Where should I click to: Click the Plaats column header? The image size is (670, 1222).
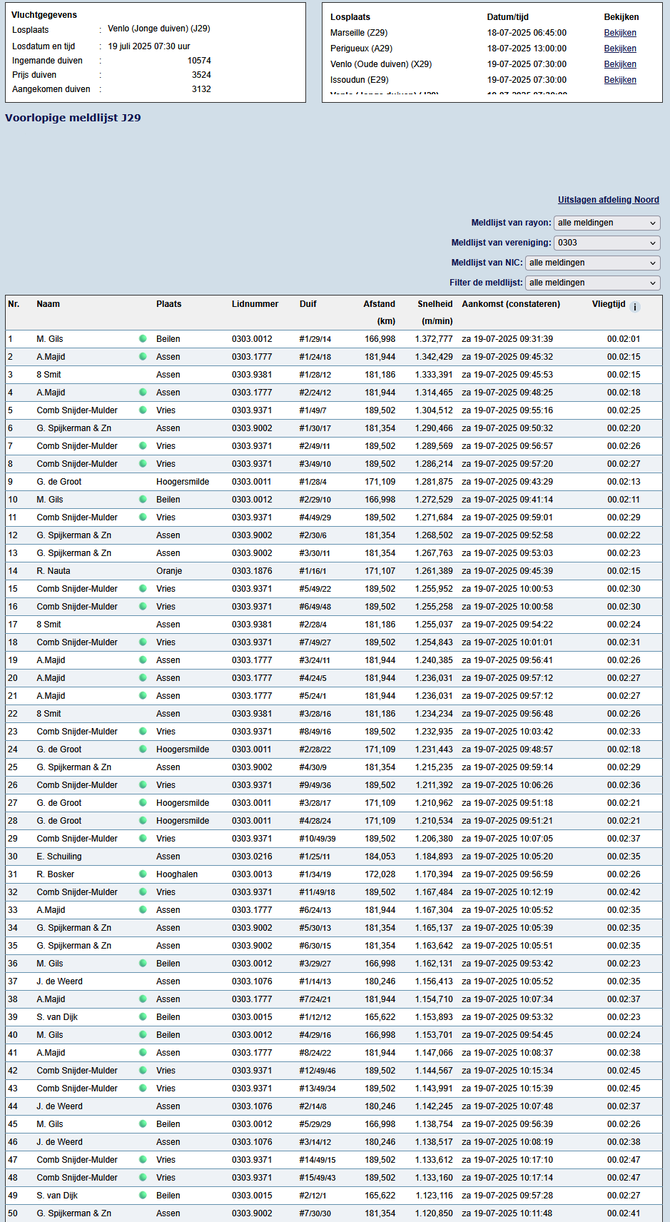pos(169,303)
